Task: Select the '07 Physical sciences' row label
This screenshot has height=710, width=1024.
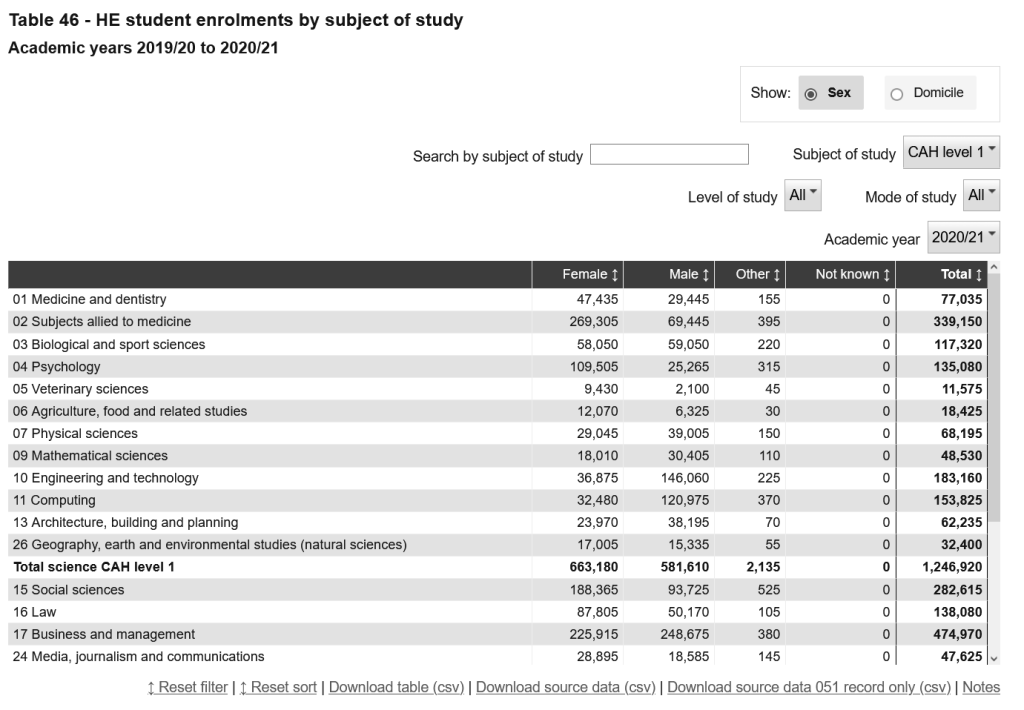Action: click(75, 433)
